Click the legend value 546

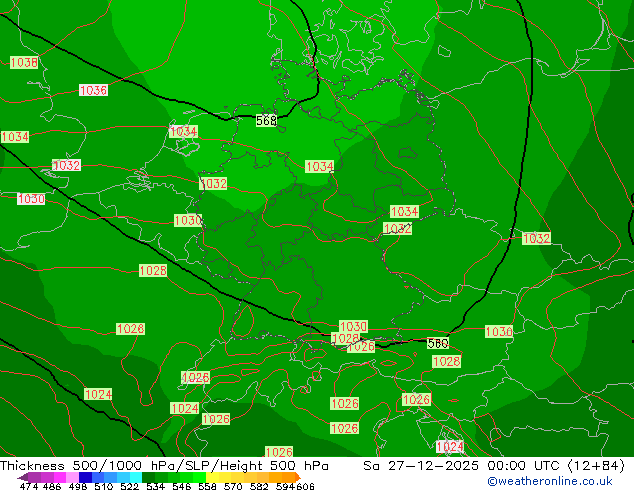pyautogui.click(x=181, y=486)
